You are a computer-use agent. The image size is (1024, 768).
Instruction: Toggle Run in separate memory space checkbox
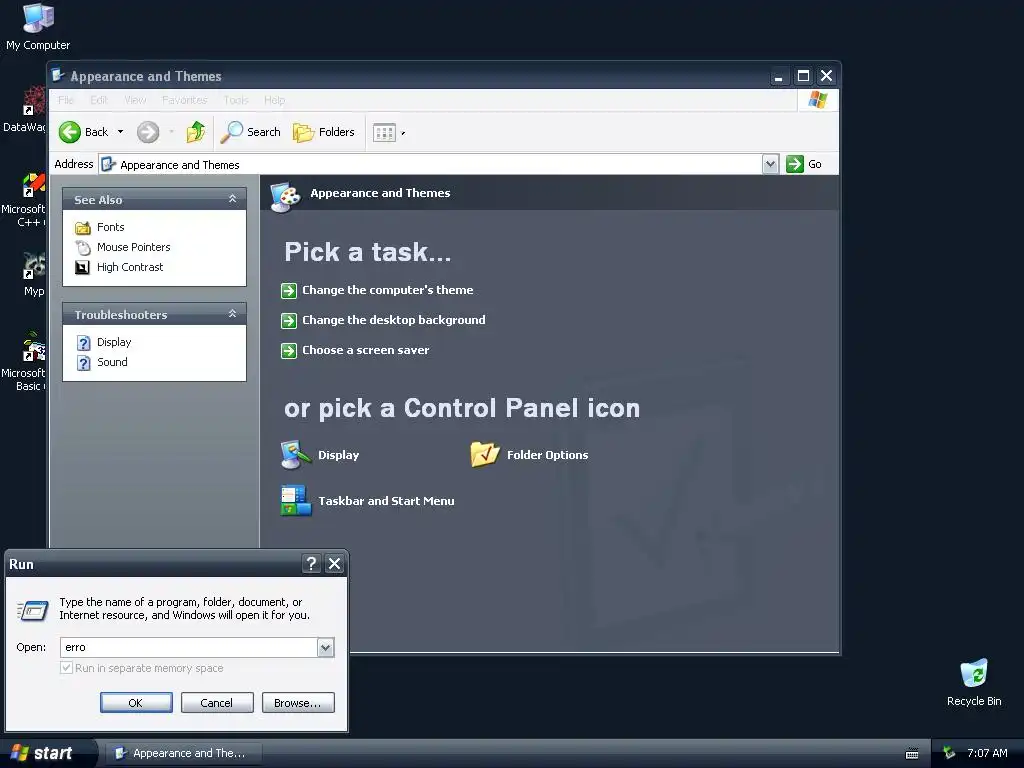[66, 668]
